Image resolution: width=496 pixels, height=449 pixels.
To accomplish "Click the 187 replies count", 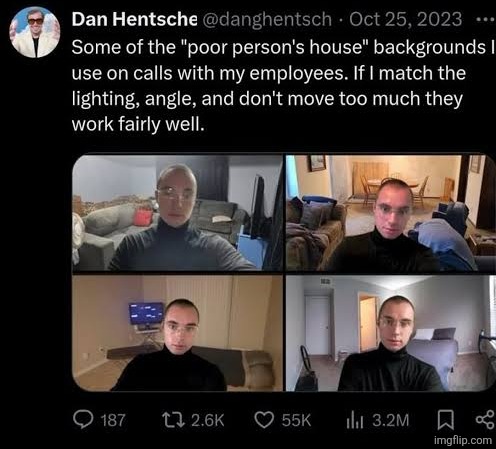I will (x=113, y=420).
